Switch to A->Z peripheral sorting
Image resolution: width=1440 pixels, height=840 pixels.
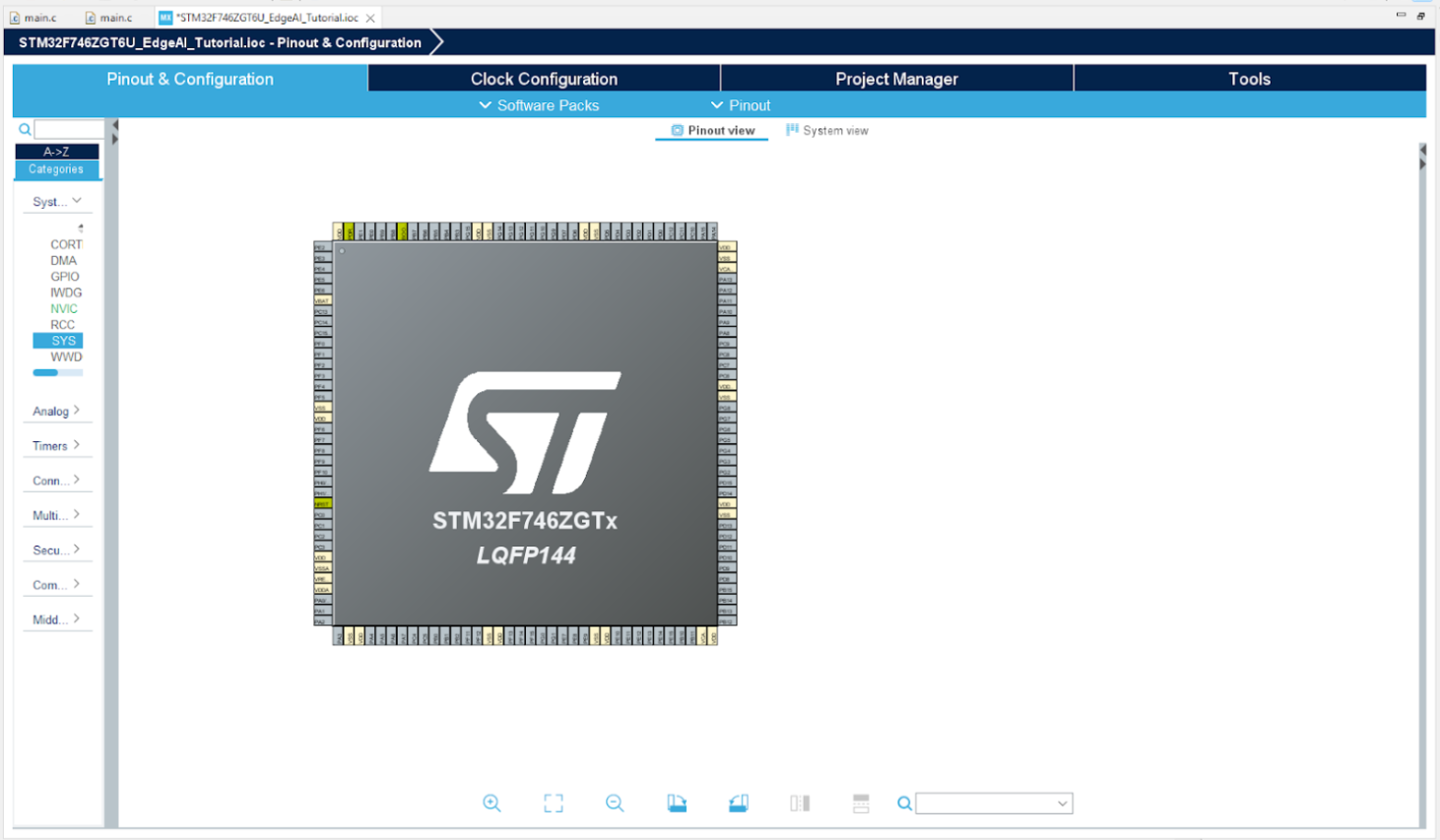point(56,152)
